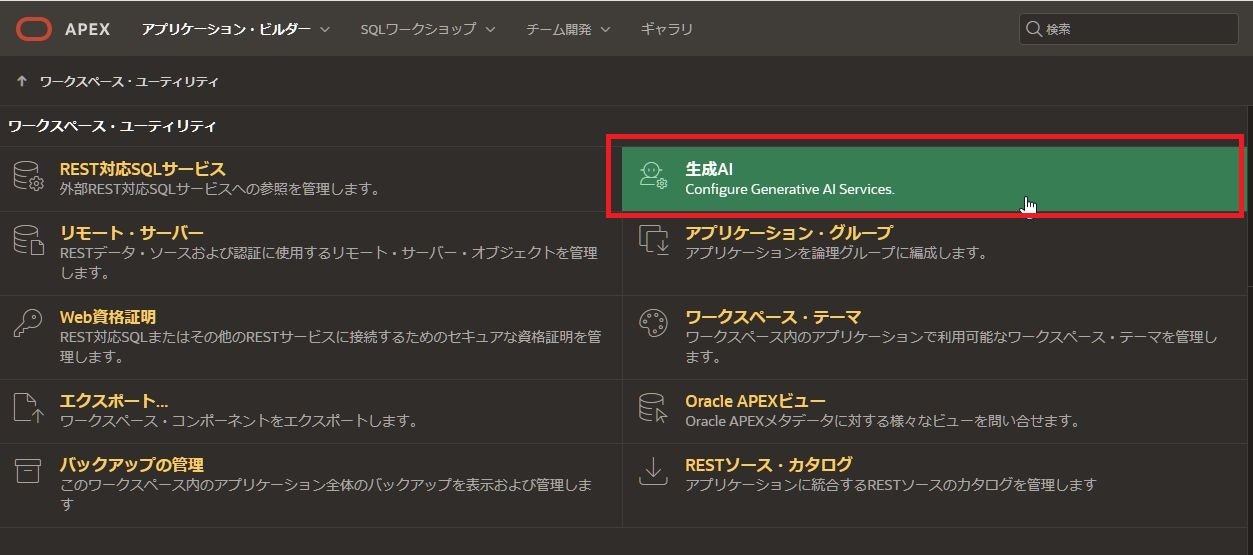Screen dimensions: 1253x555
Task: Go to the ギャラリ menu item
Action: point(667,29)
